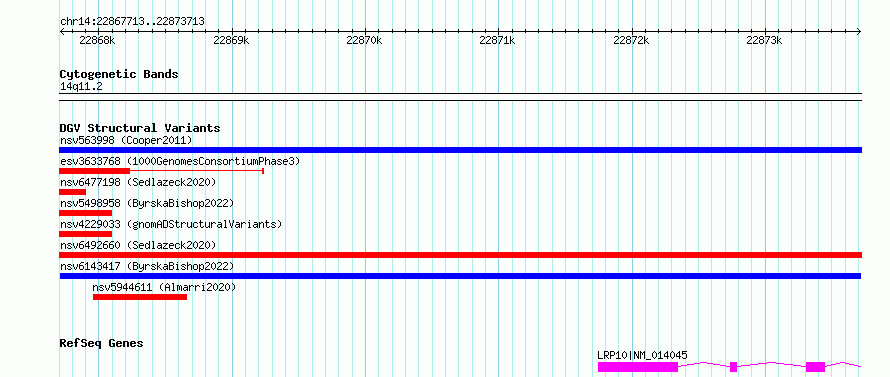
Task: Click the left arrowhead of the ruler
Action: [x=62, y=31]
